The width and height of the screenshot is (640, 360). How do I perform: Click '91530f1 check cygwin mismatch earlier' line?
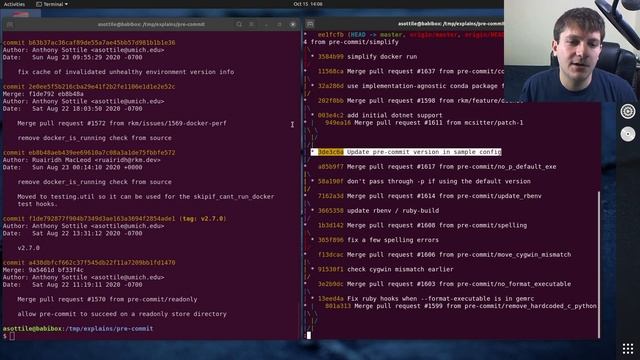point(385,270)
